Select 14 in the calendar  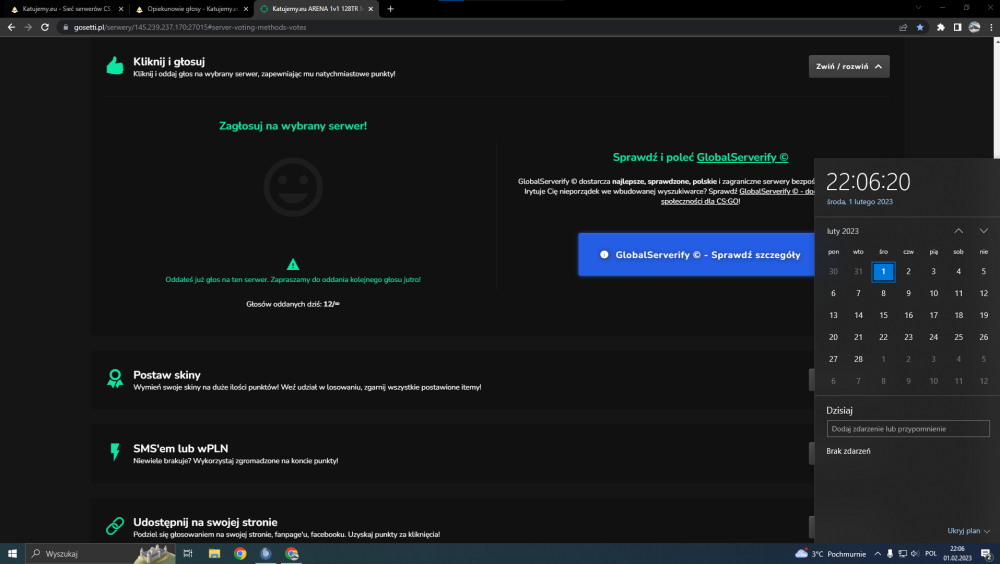point(858,315)
